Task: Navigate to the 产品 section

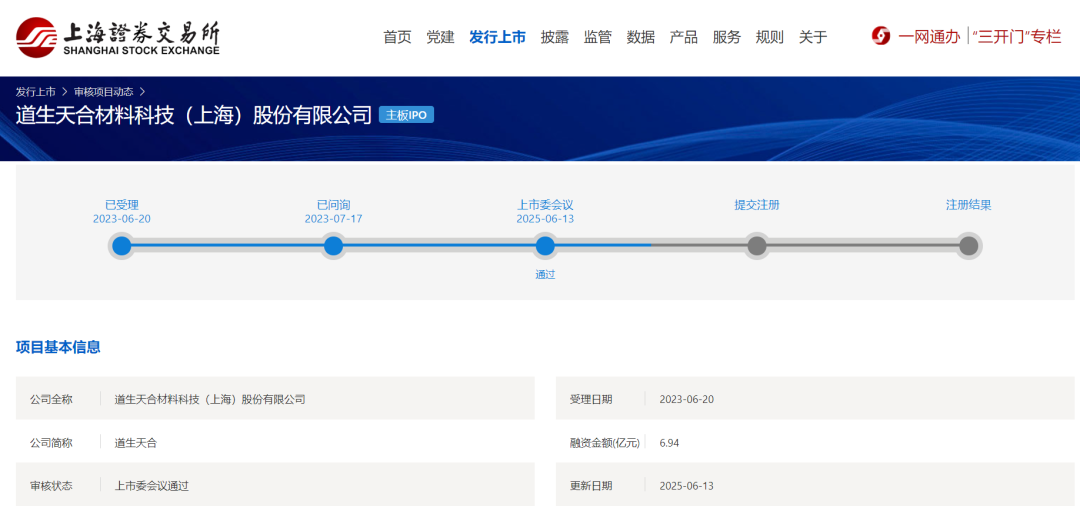Action: tap(683, 37)
